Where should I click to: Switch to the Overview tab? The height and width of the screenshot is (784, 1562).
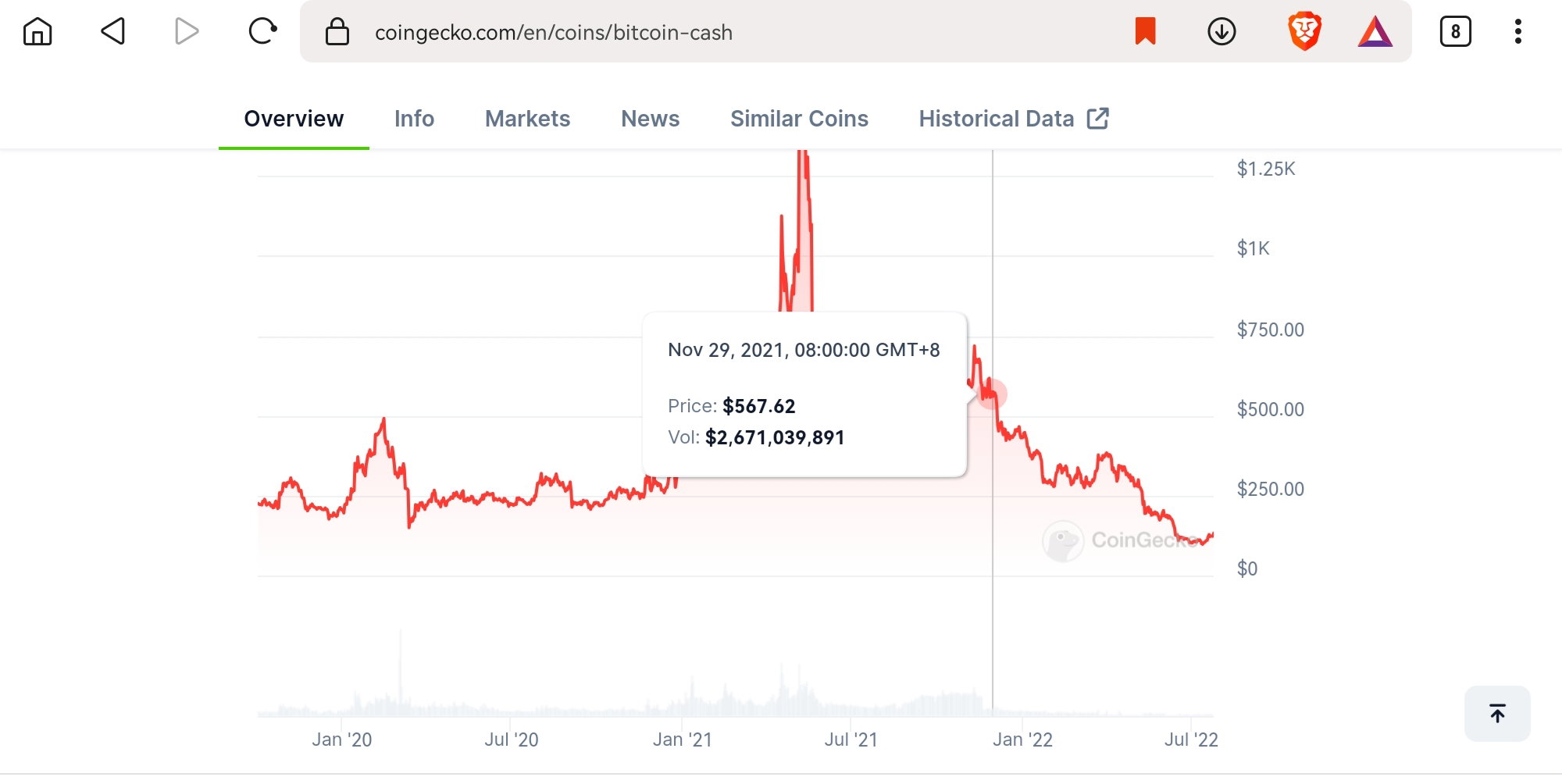pyautogui.click(x=294, y=119)
